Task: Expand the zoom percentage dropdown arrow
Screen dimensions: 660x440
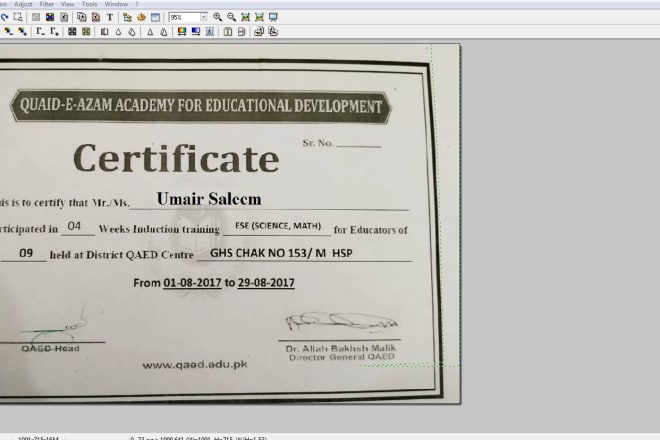Action: [204, 17]
